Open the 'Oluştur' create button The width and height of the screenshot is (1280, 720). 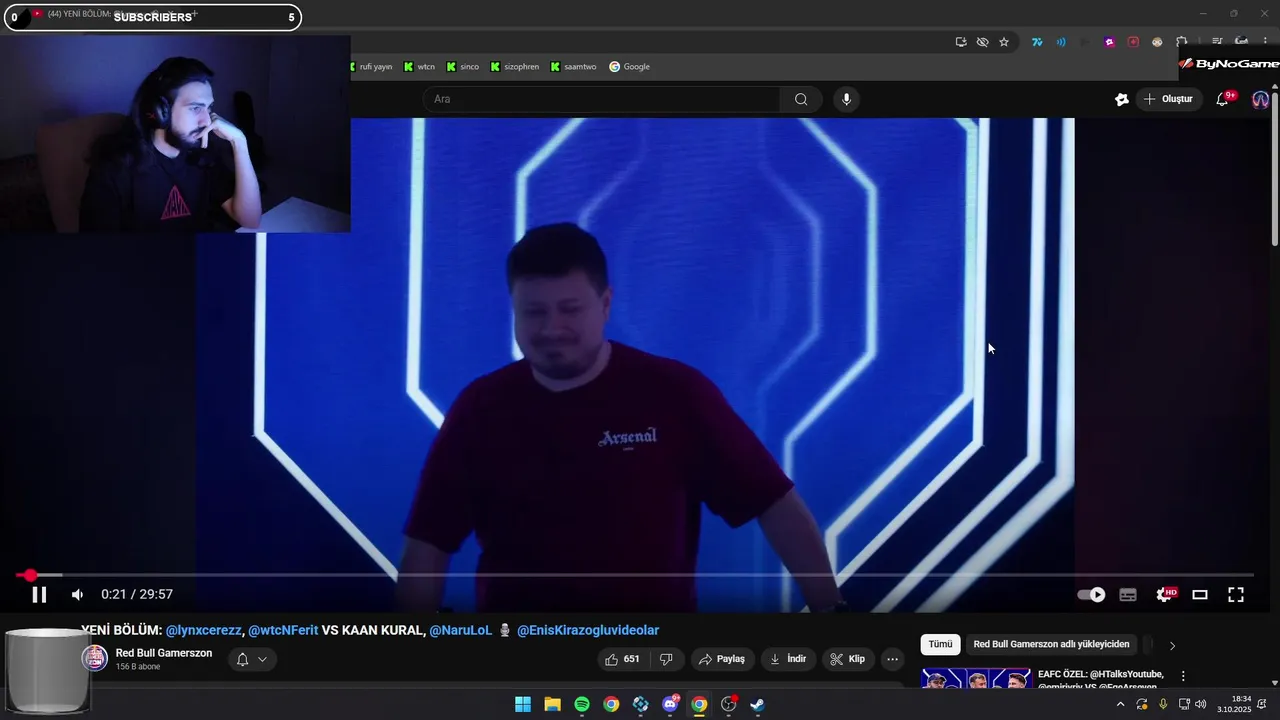click(x=1168, y=99)
